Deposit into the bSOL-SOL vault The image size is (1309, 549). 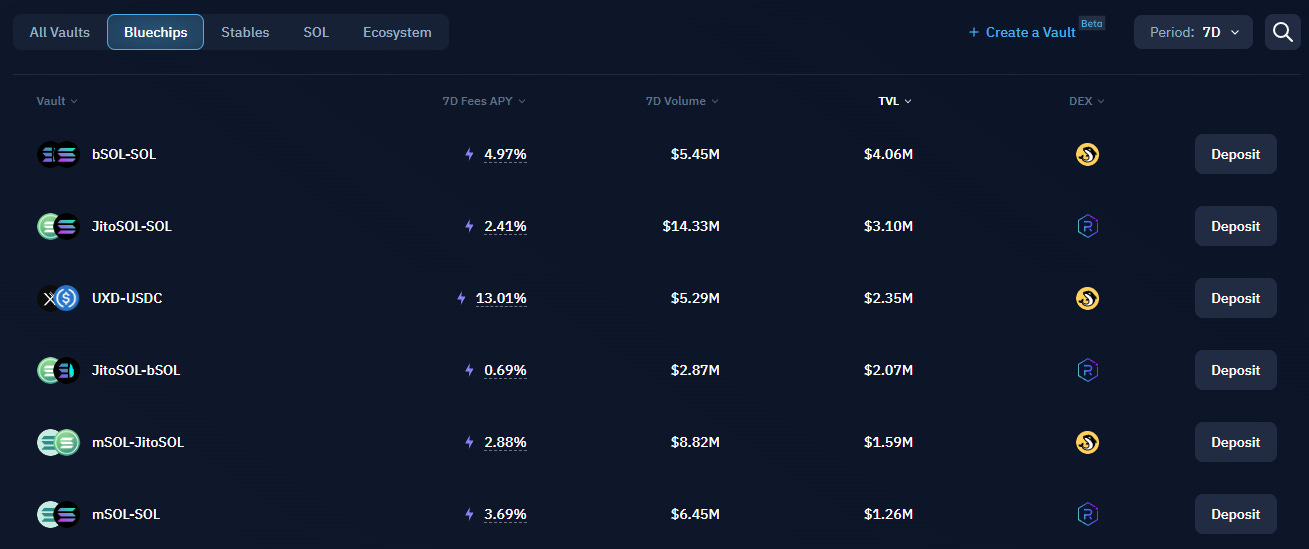1236,155
